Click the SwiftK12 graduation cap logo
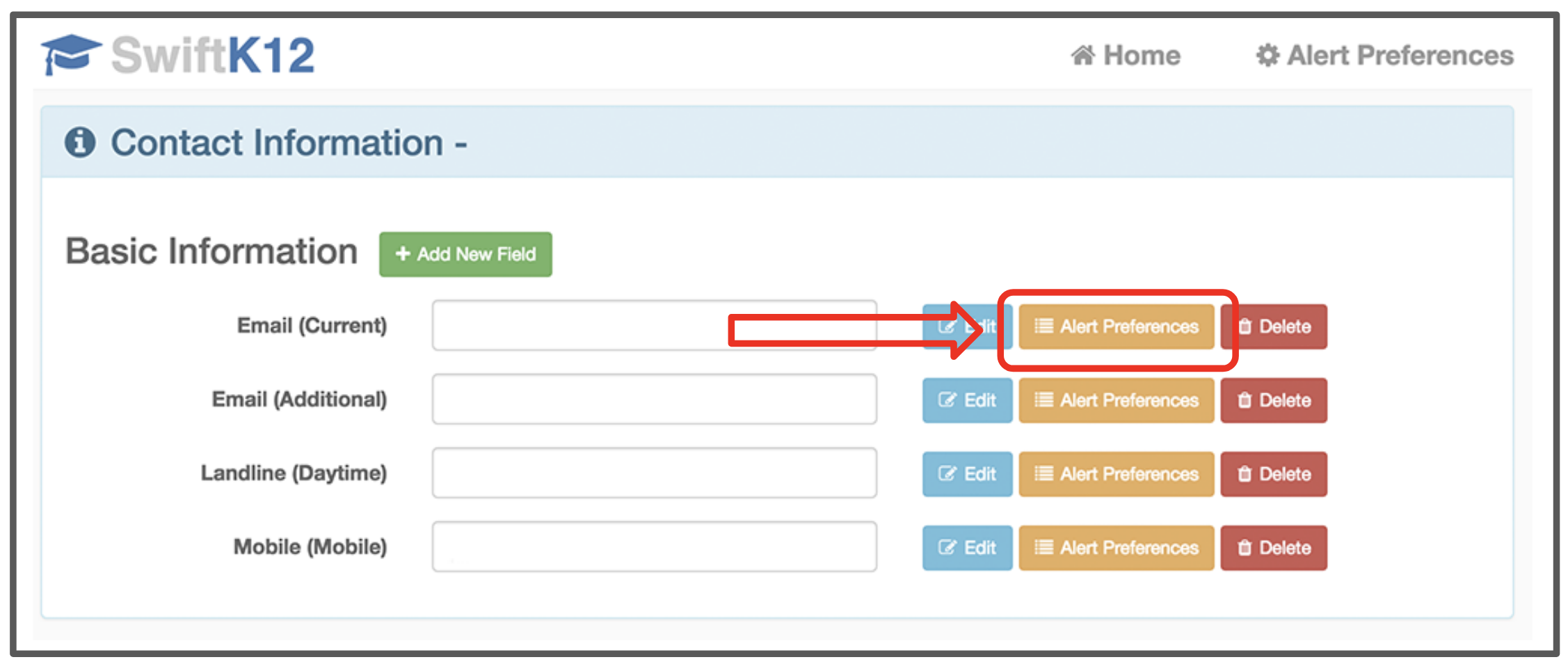The image size is (1568, 671). coord(70,54)
